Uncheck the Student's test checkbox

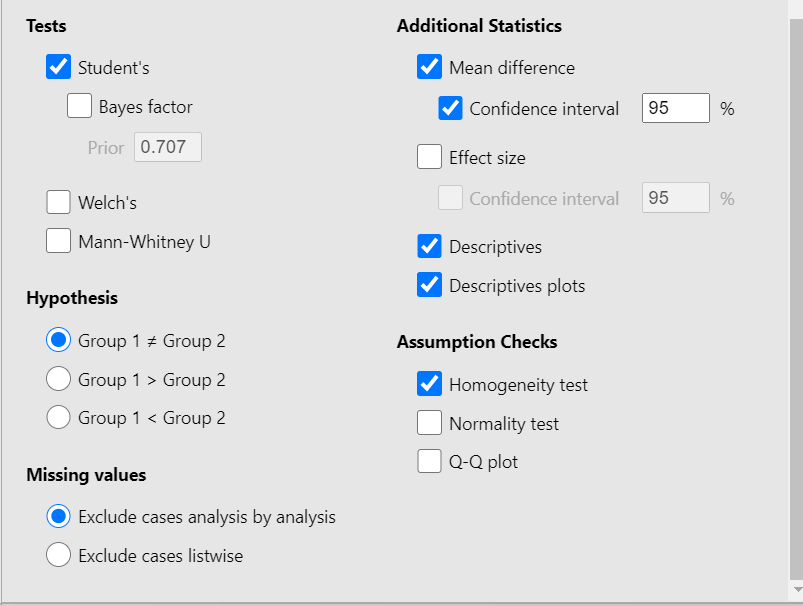pyautogui.click(x=59, y=68)
